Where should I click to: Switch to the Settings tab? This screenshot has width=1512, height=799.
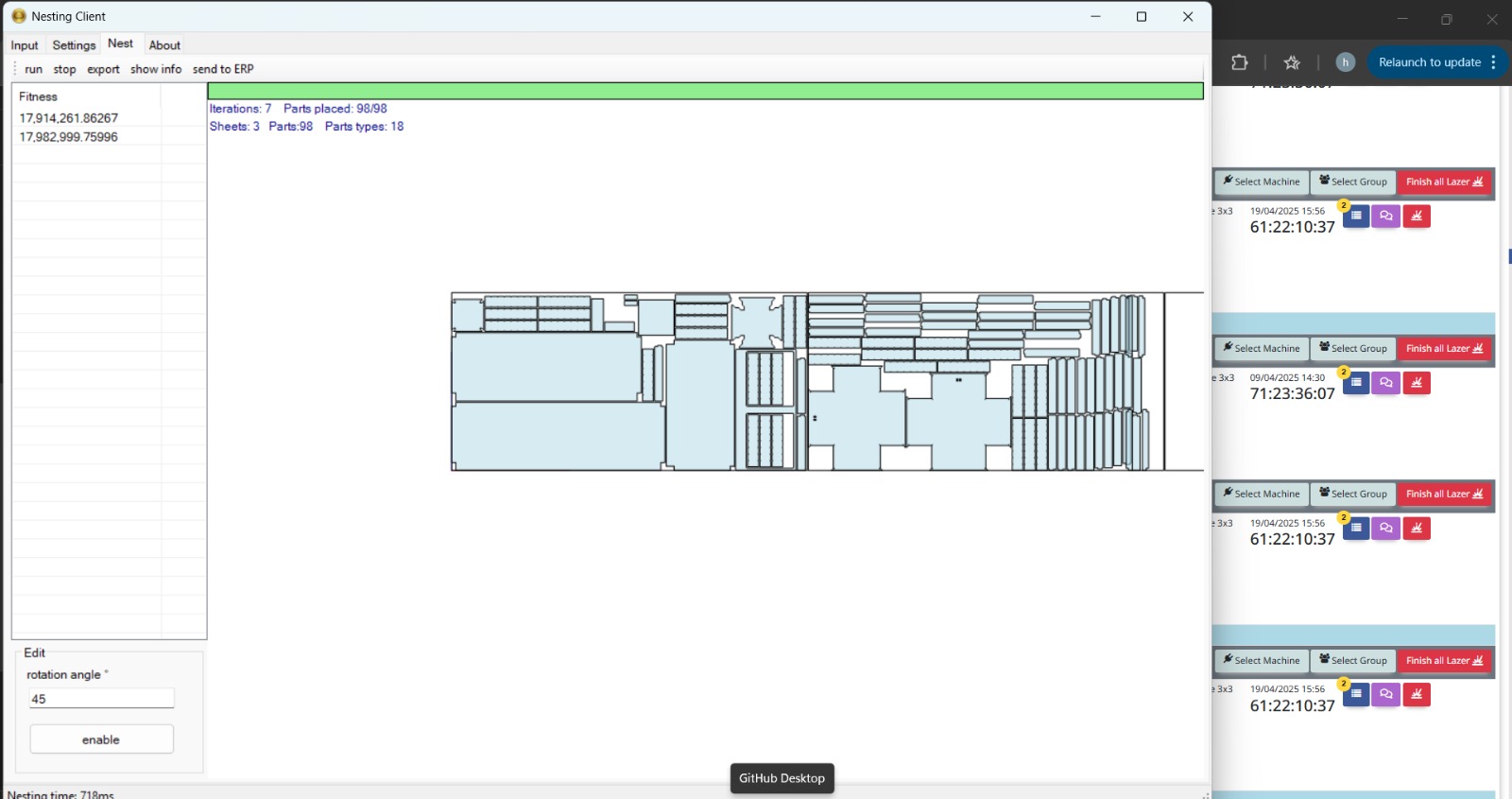[74, 45]
